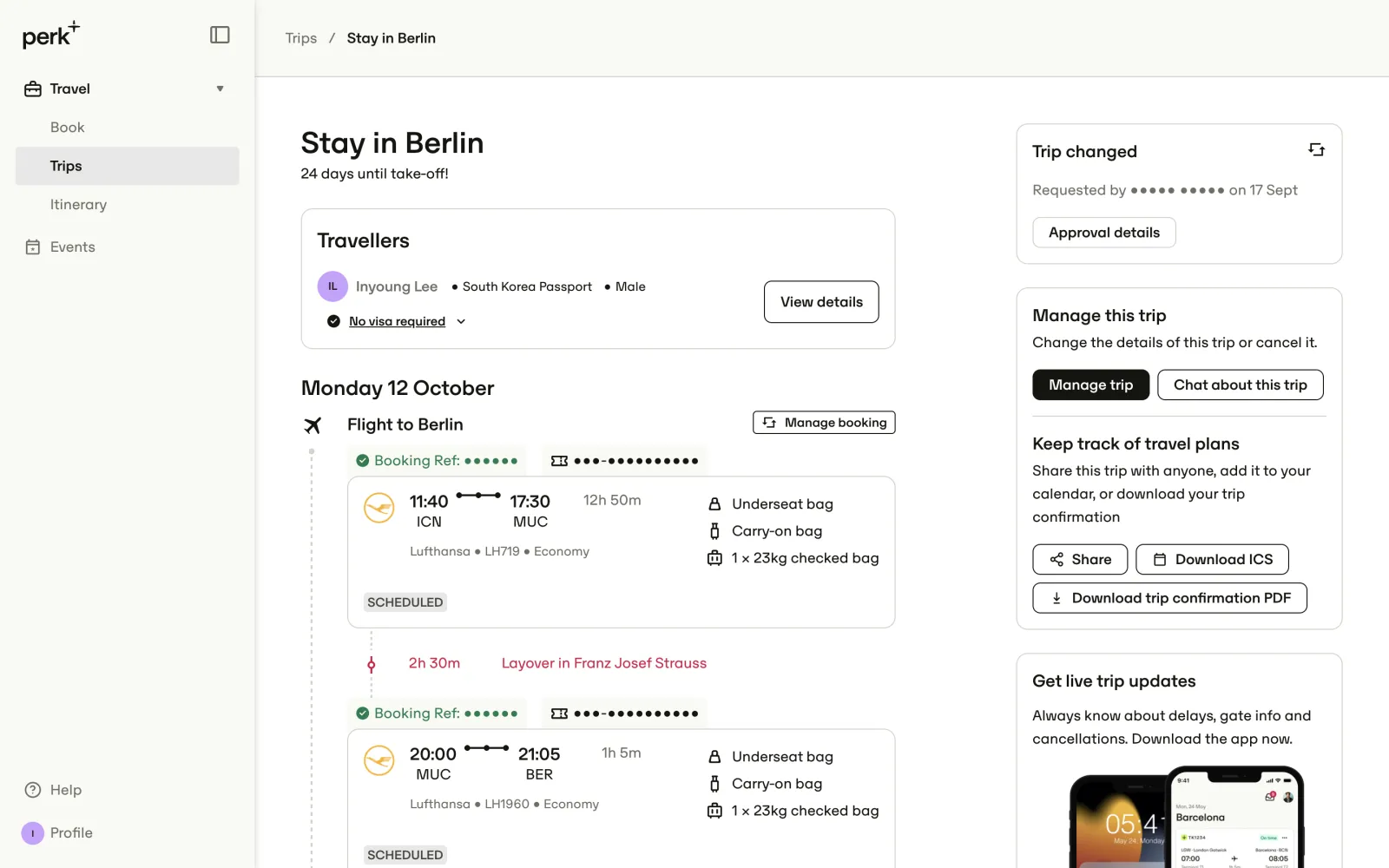Click the SCHEDULED badge on flight LH719

click(x=405, y=602)
